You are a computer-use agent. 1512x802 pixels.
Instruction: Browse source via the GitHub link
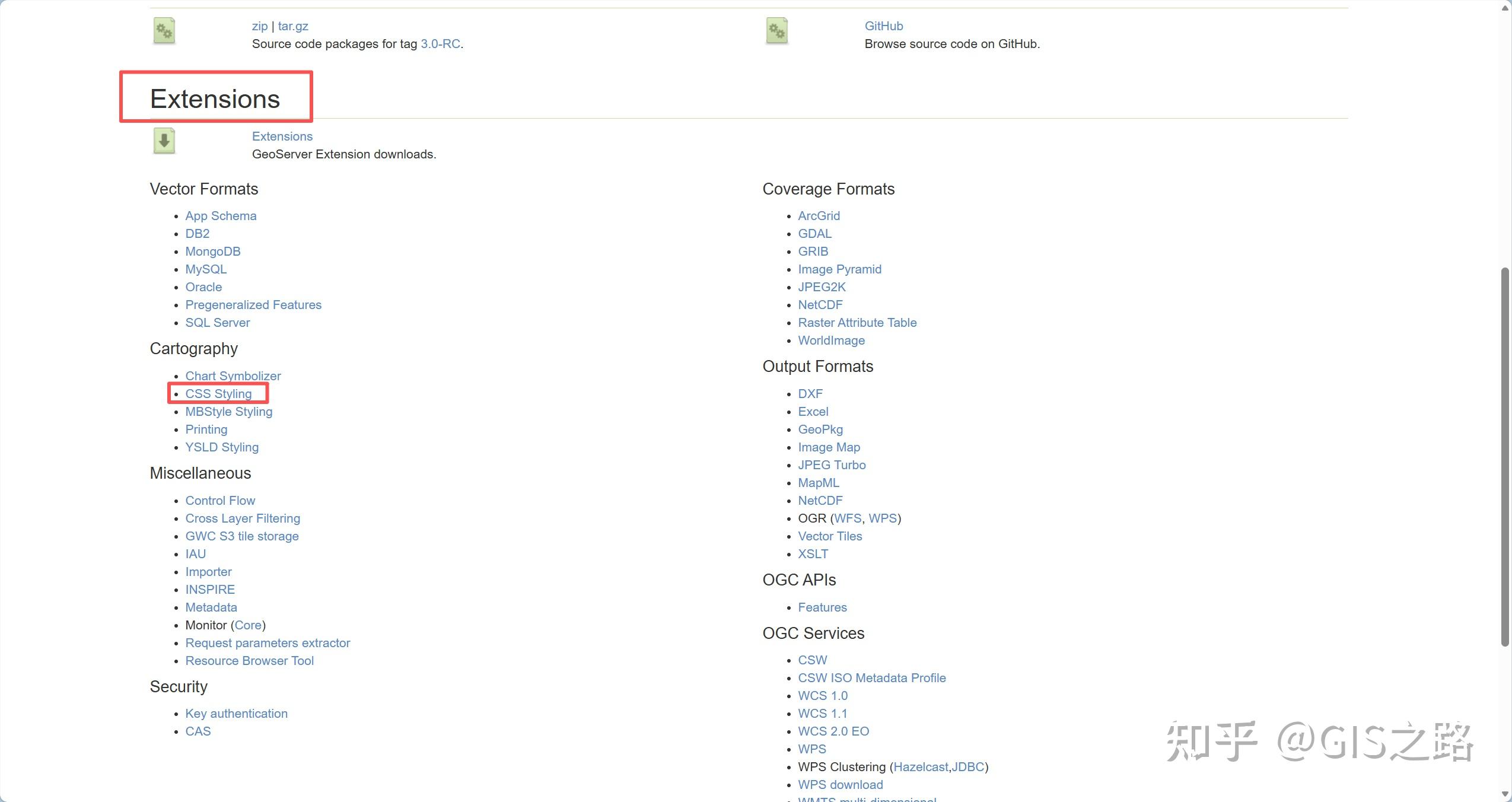click(x=883, y=26)
